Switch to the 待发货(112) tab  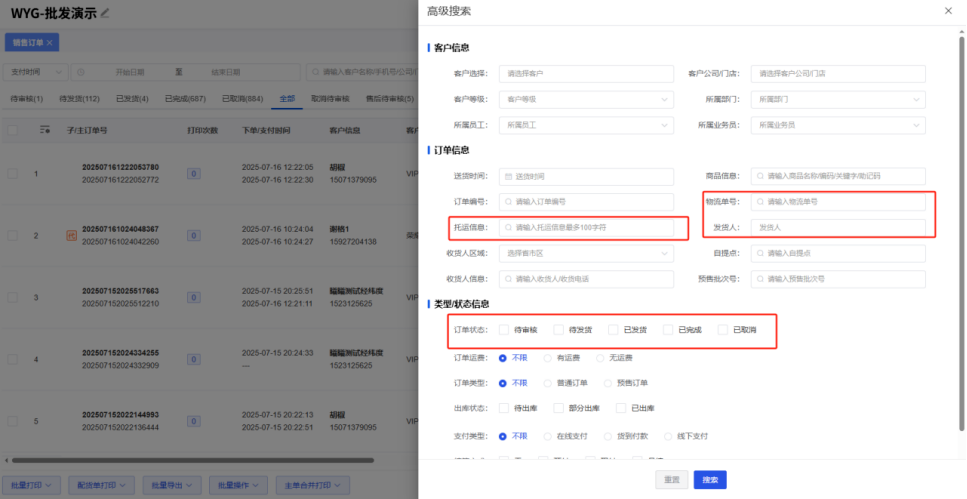point(80,99)
